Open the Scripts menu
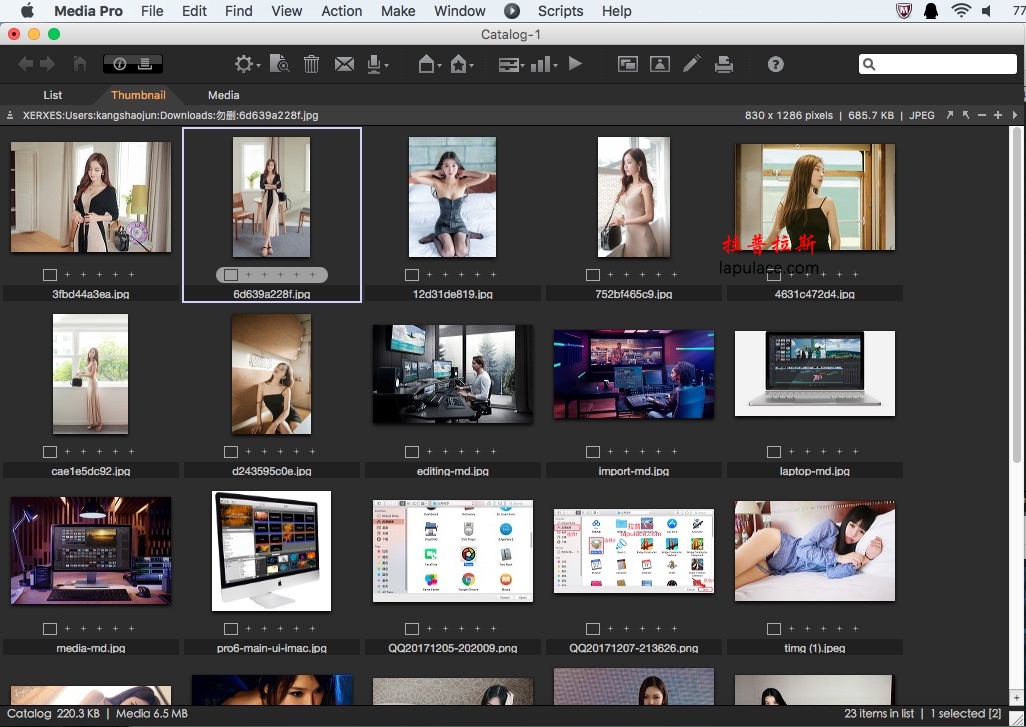The width and height of the screenshot is (1026, 727). click(560, 11)
